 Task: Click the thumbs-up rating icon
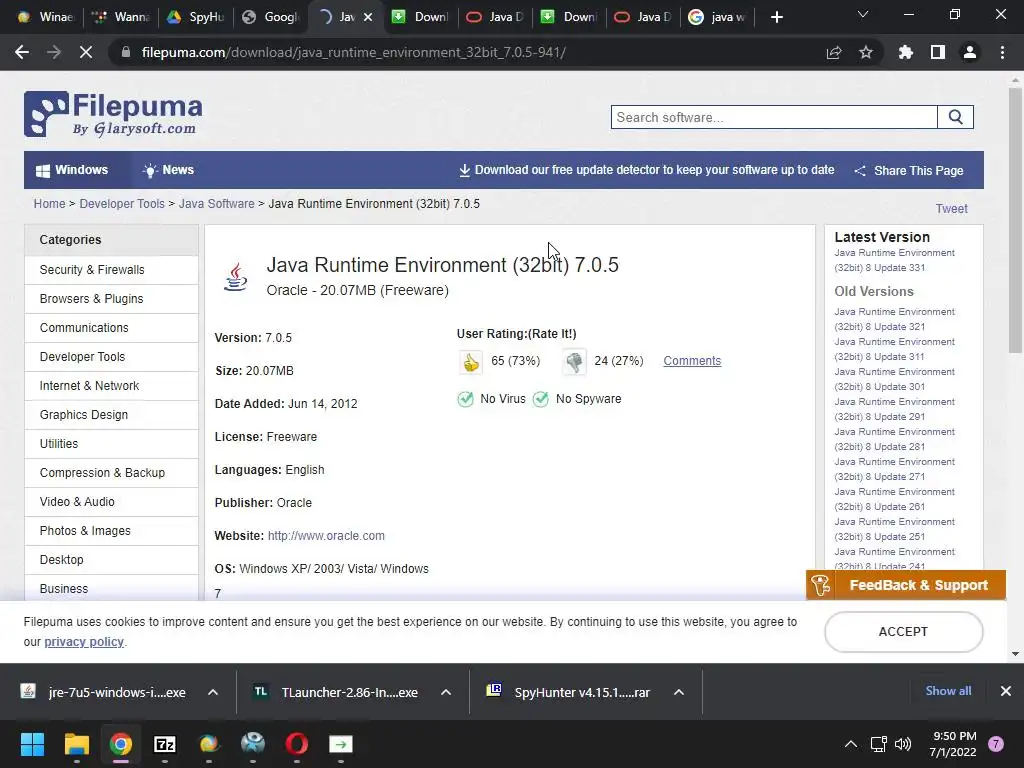tap(470, 362)
